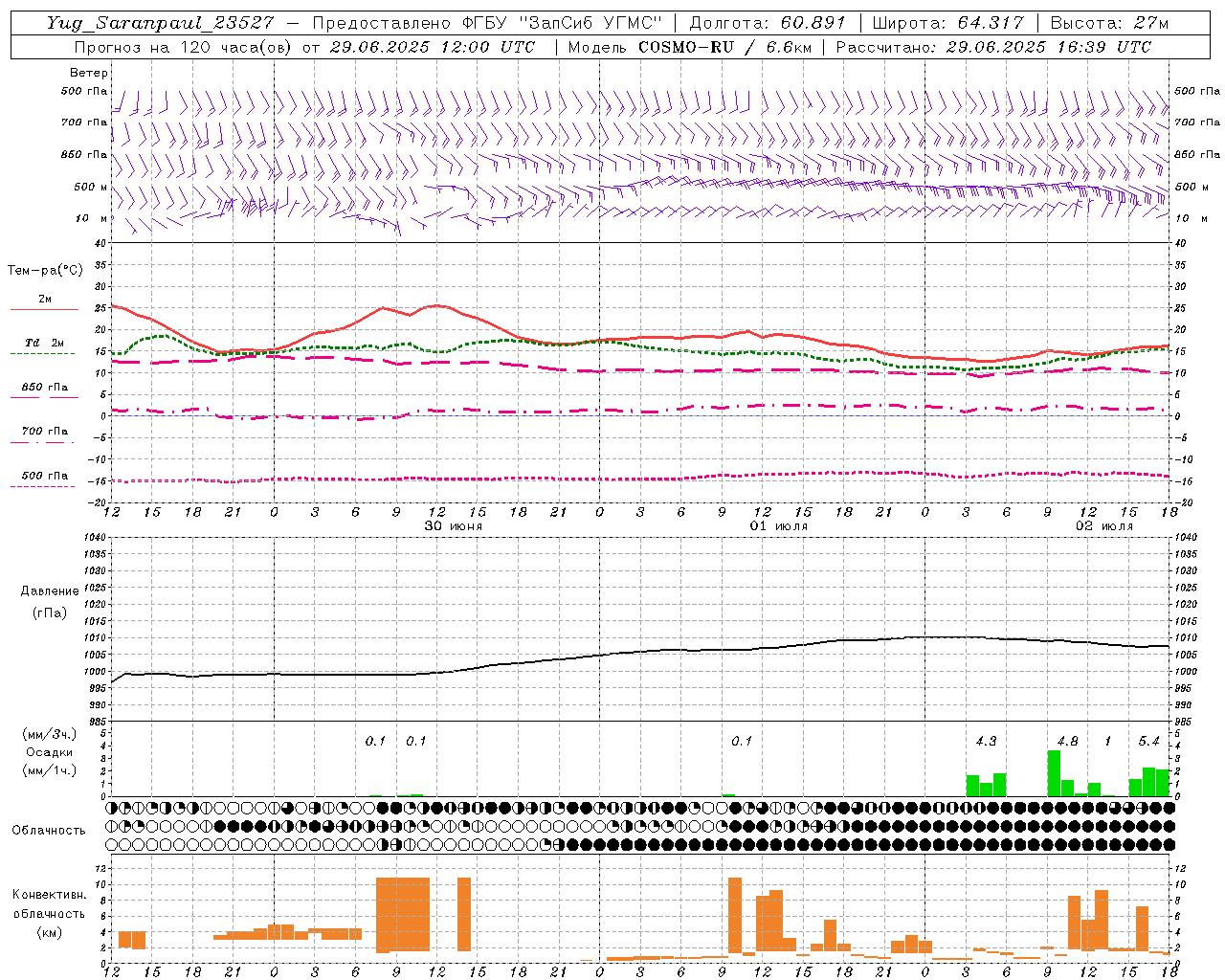Screen dimensions: 1225x980
Task: Click the 5.4 precipitation total value
Action: [1148, 741]
